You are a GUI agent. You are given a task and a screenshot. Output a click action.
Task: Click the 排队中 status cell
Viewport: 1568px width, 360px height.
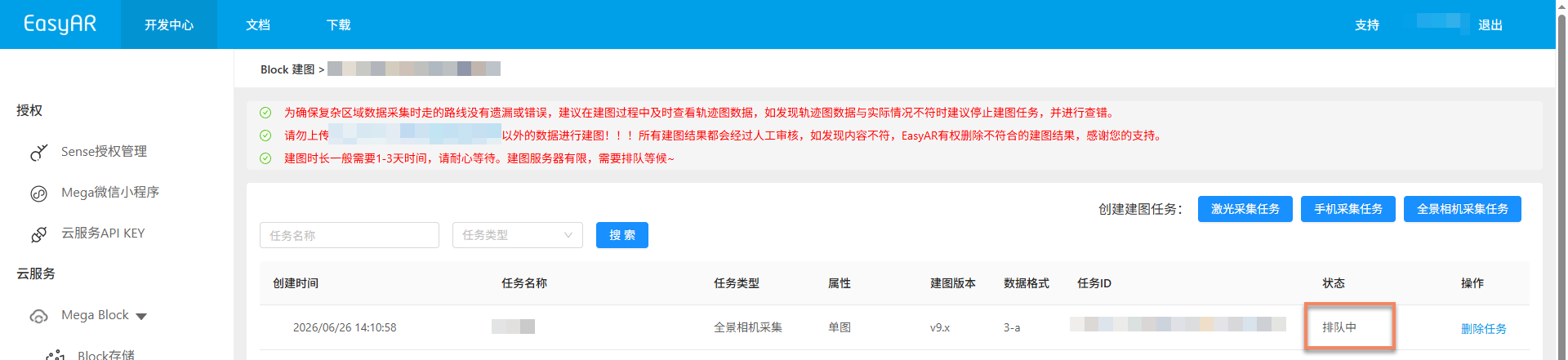coord(1339,327)
